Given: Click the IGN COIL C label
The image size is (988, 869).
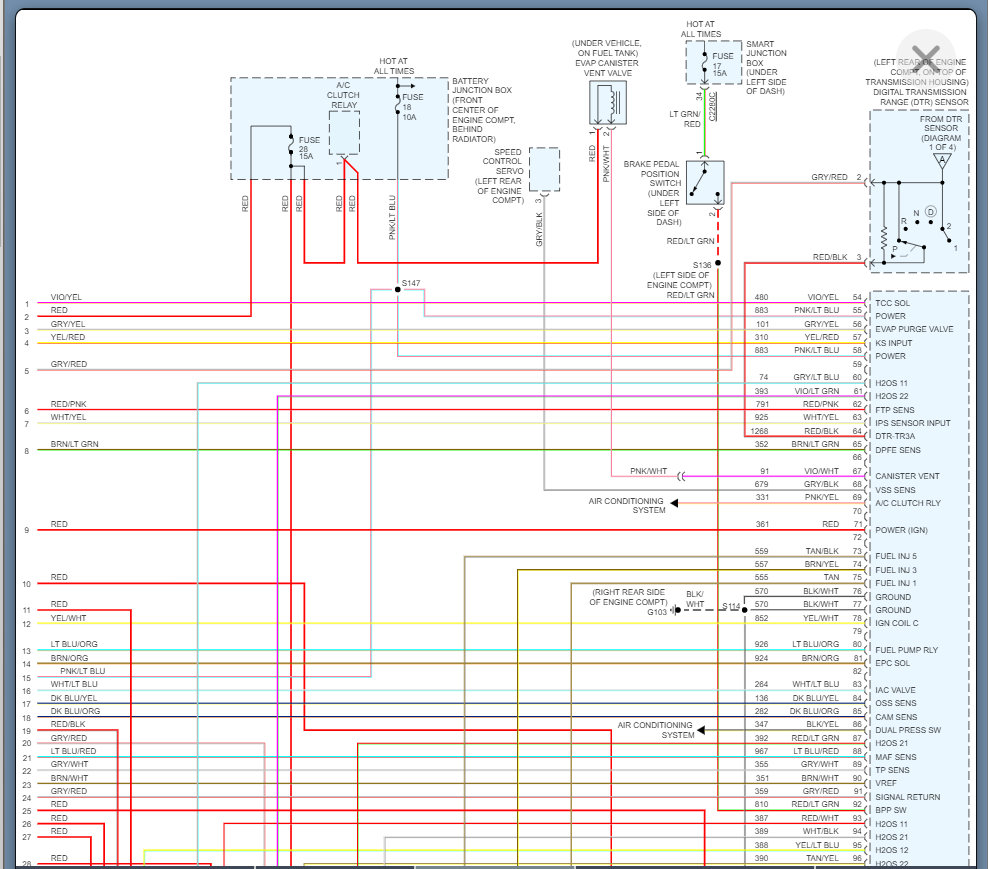Looking at the screenshot, I should pyautogui.click(x=897, y=623).
